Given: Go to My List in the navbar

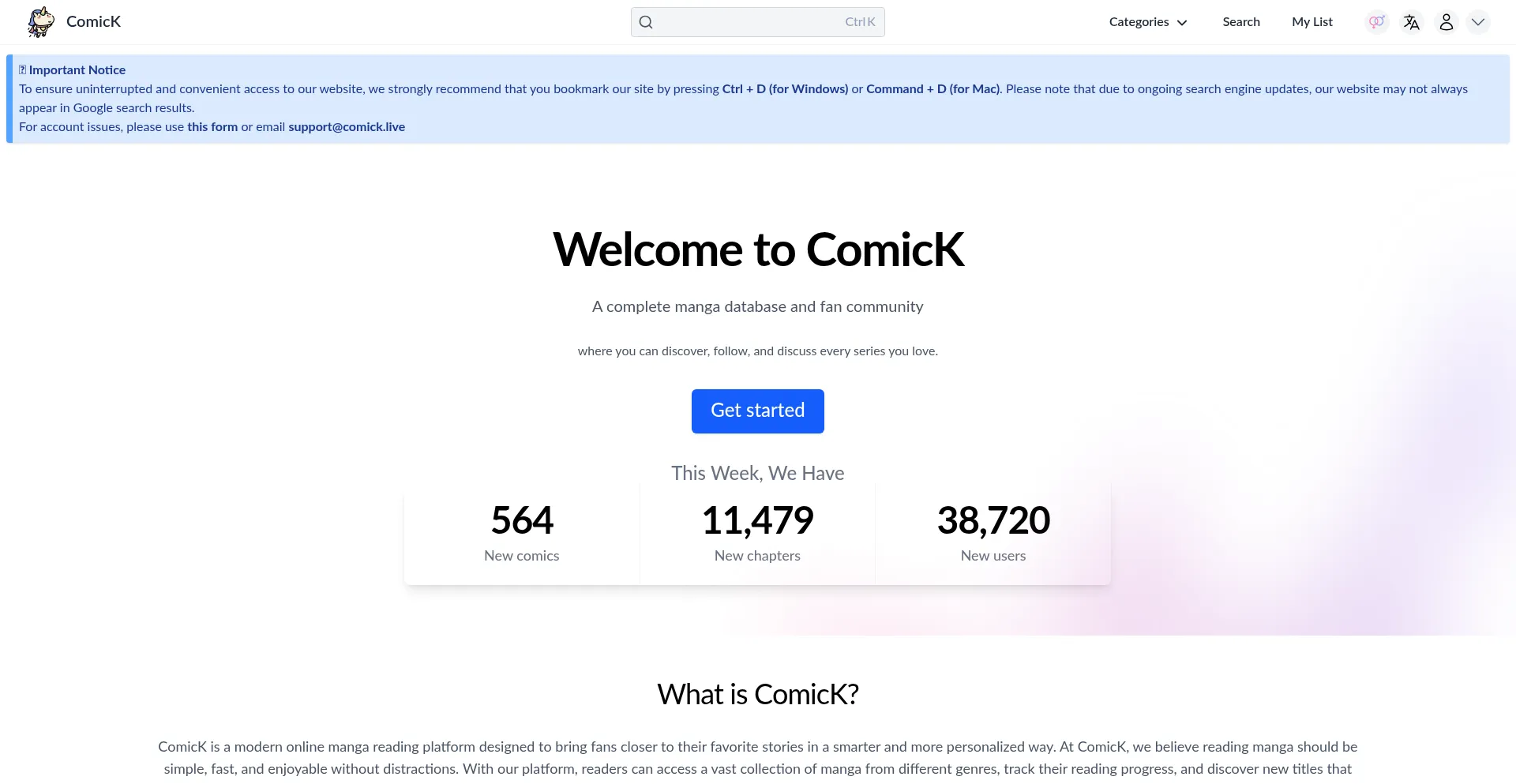Looking at the screenshot, I should (x=1312, y=22).
